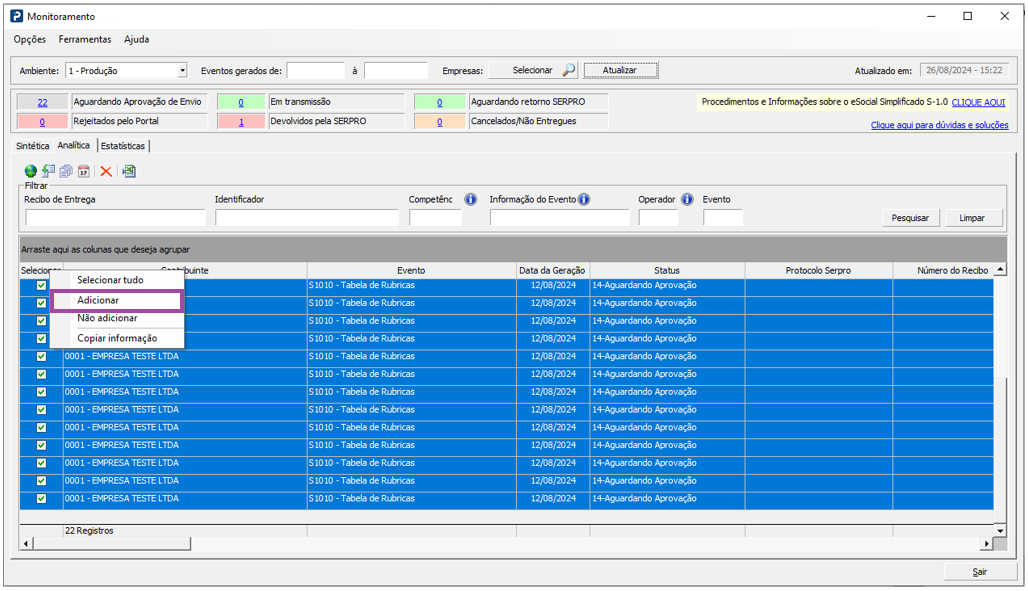
Task: Switch to the Estatísticas tab
Action: click(x=123, y=146)
